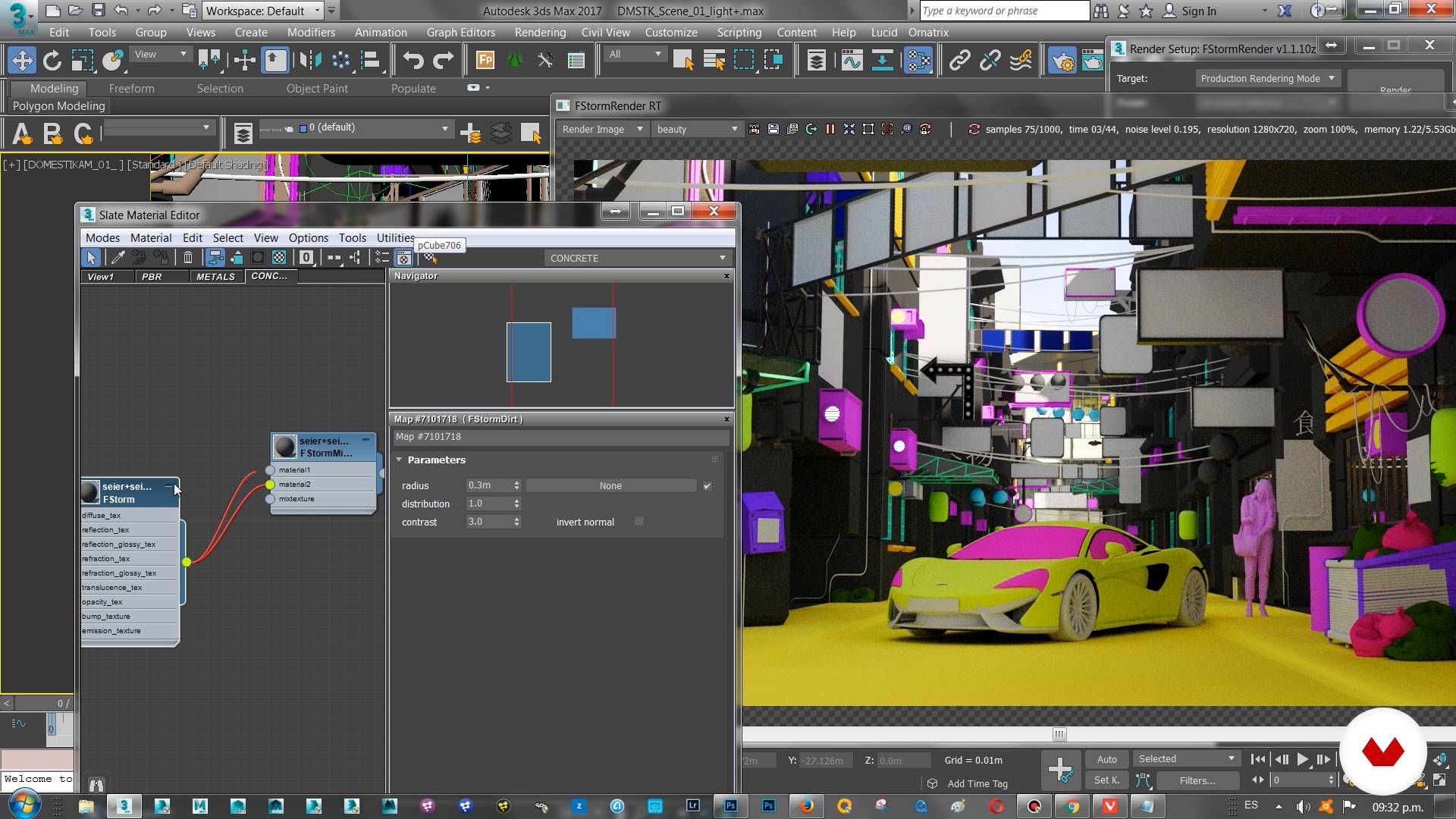Undo the last action in 3ds Max

[413, 61]
